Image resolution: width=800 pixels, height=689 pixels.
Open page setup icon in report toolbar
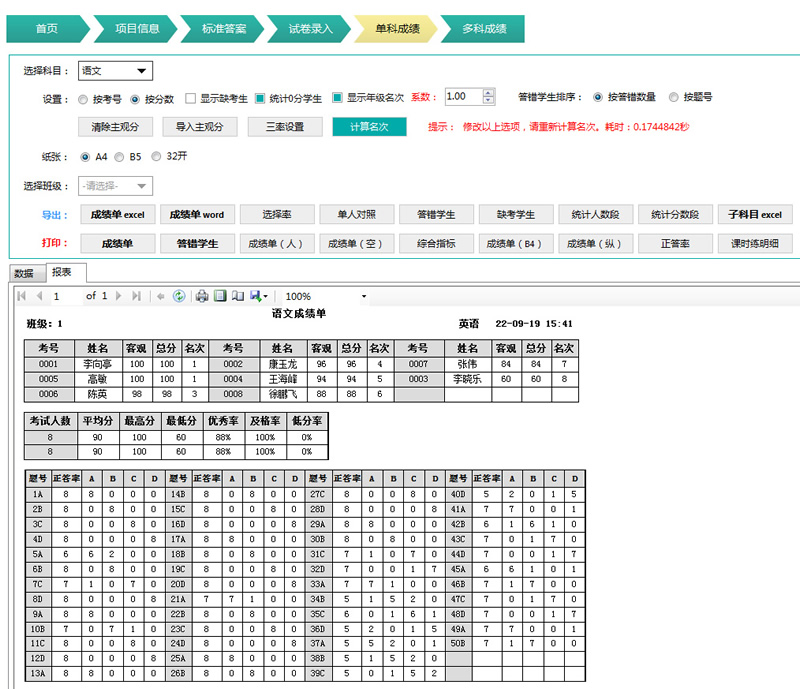point(238,296)
